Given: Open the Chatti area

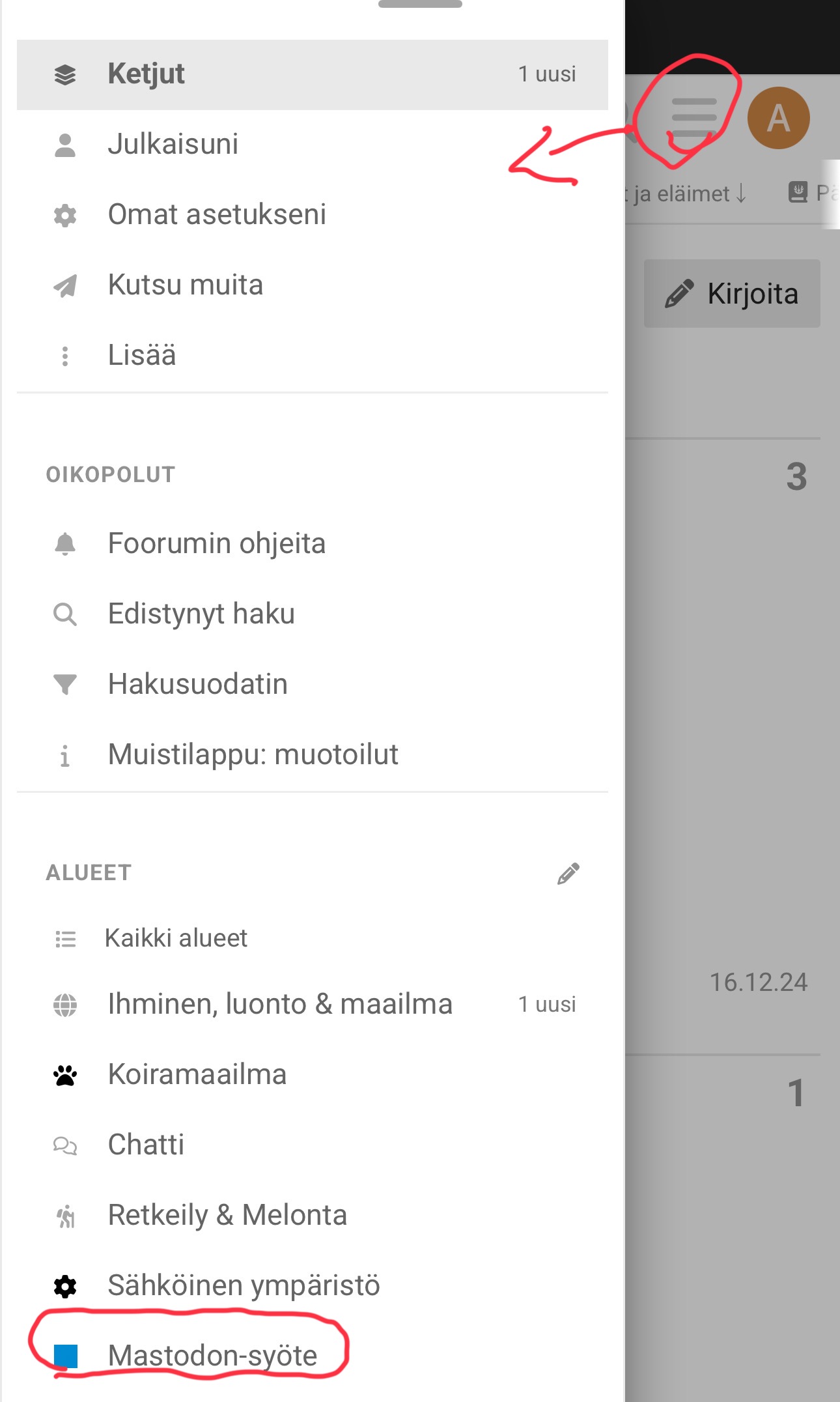Looking at the screenshot, I should (x=146, y=1145).
